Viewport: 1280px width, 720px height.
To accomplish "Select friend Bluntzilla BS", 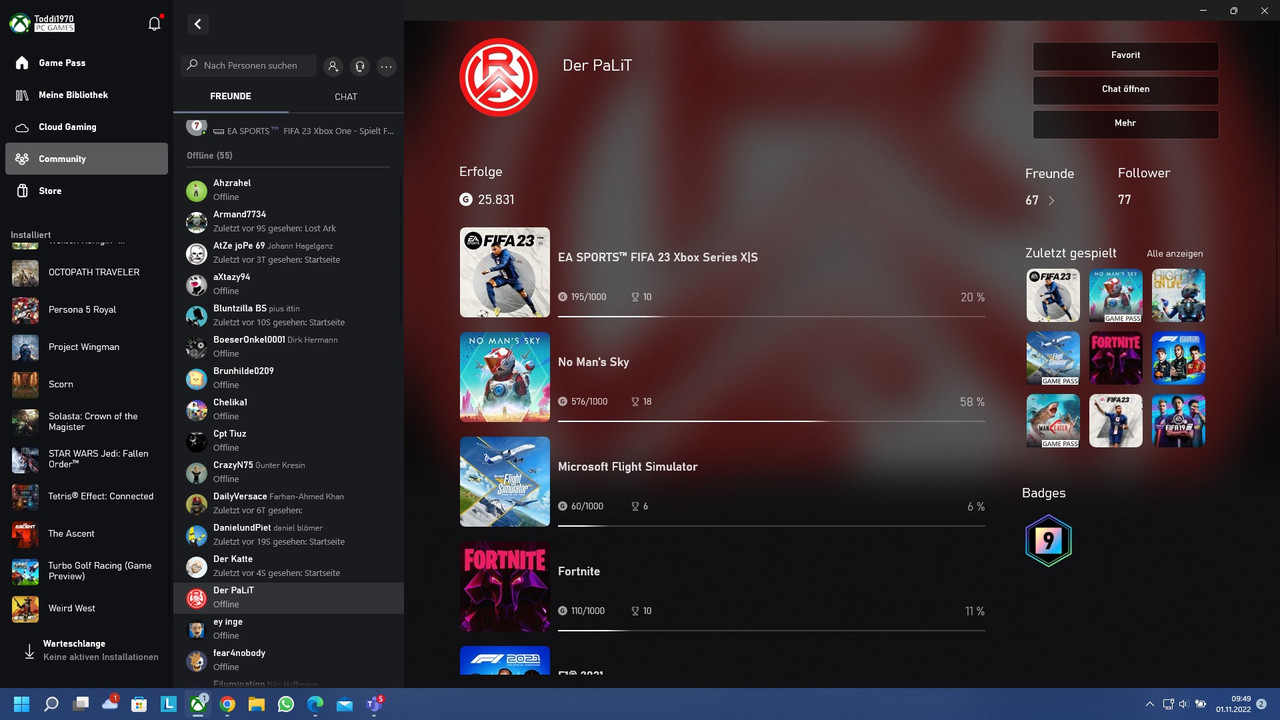I will 288,316.
